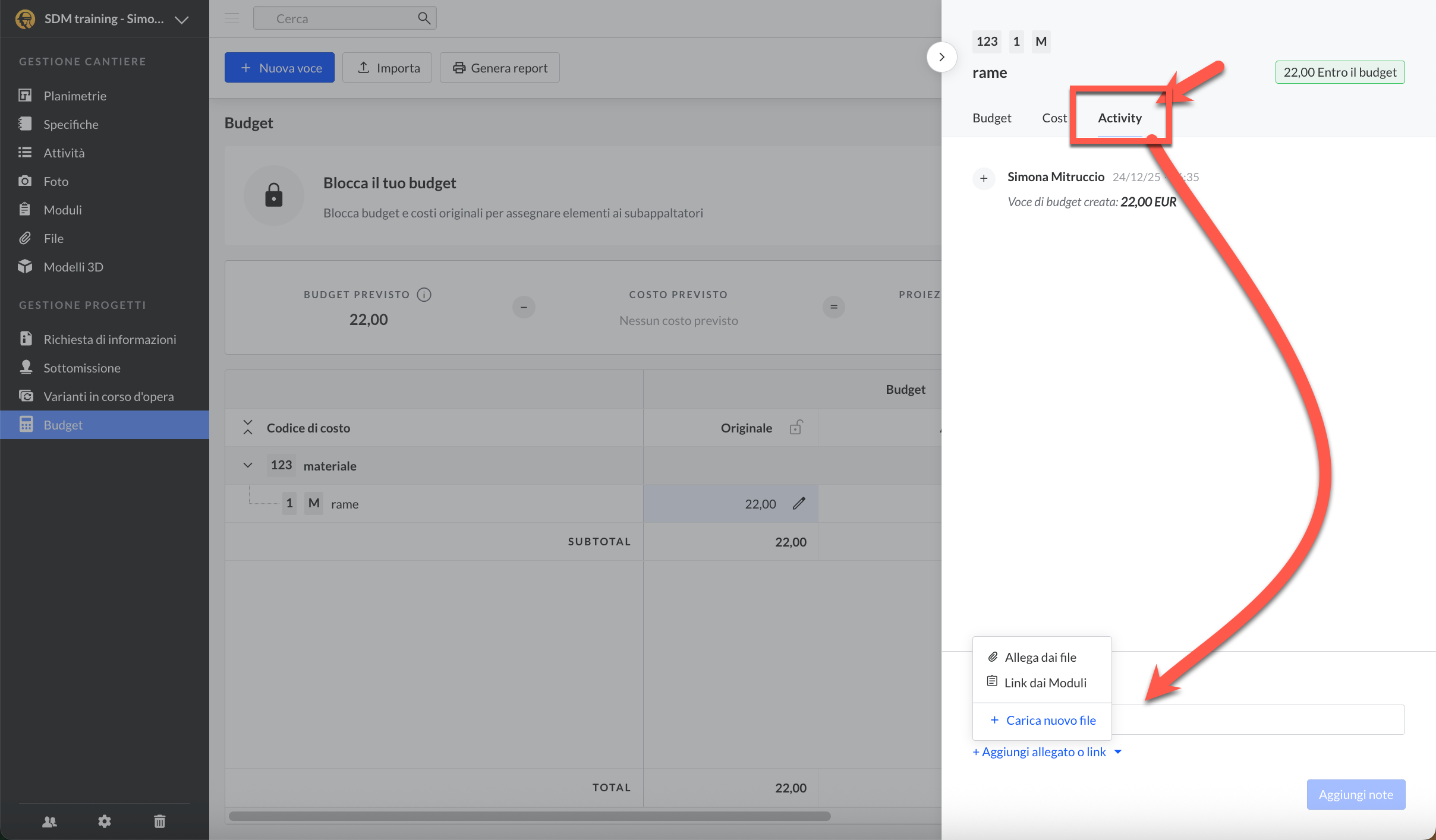Expand the Simona Mitruccio activity entry
This screenshot has width=1436, height=840.
pyautogui.click(x=984, y=178)
